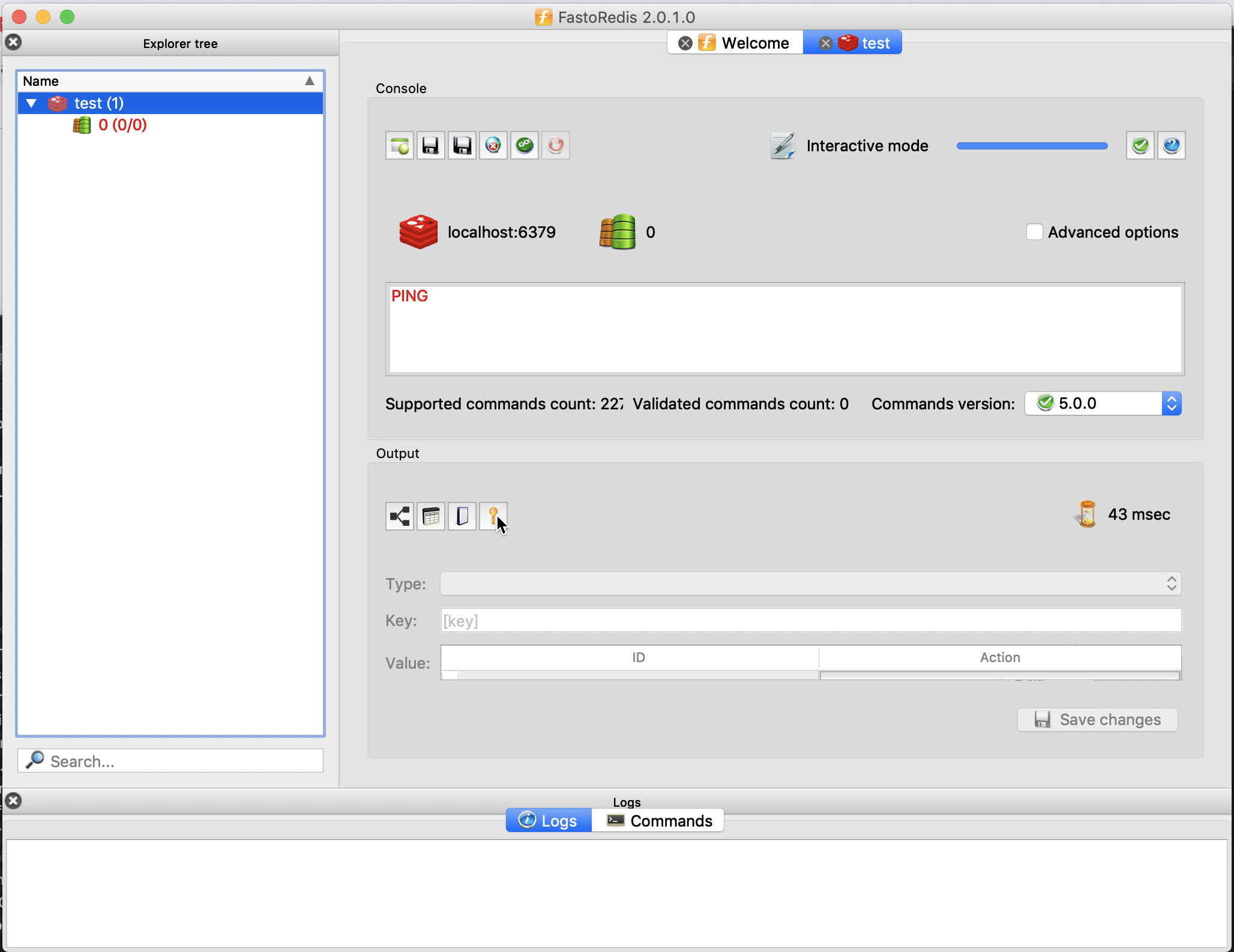1234x952 pixels.
Task: Close the Logs panel
Action: 13,801
